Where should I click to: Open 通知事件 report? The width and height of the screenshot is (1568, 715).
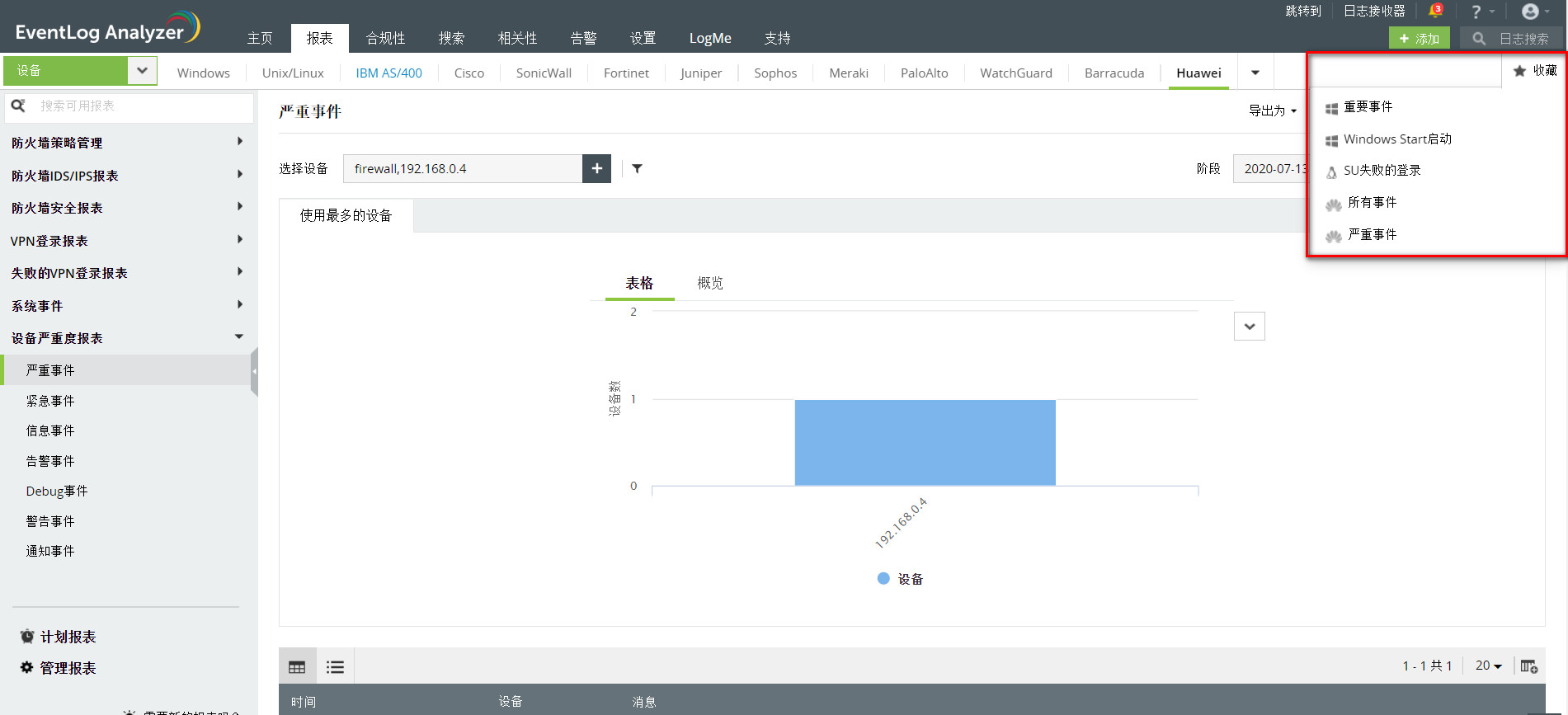pos(50,551)
